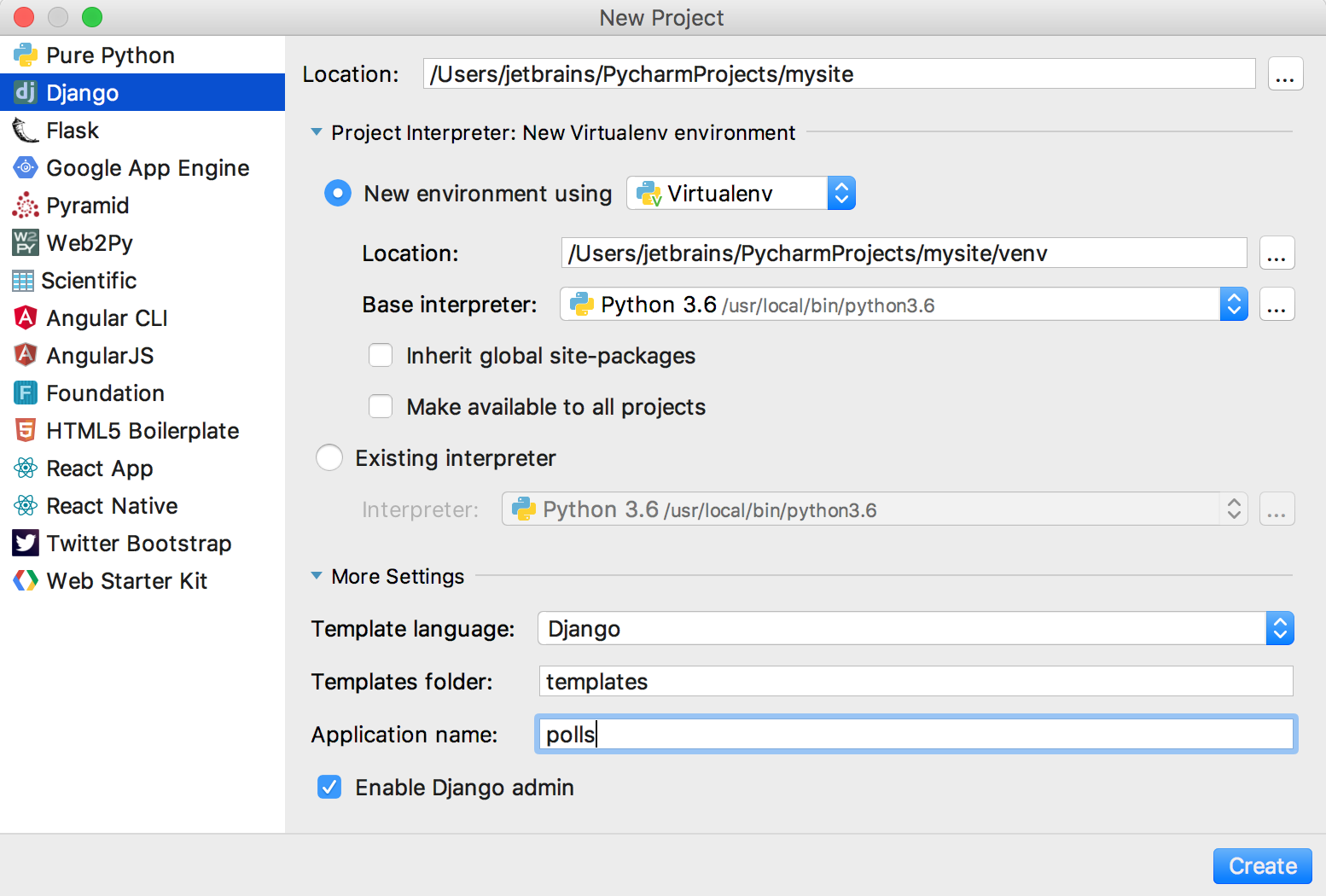Click the Django project type icon

[26, 92]
